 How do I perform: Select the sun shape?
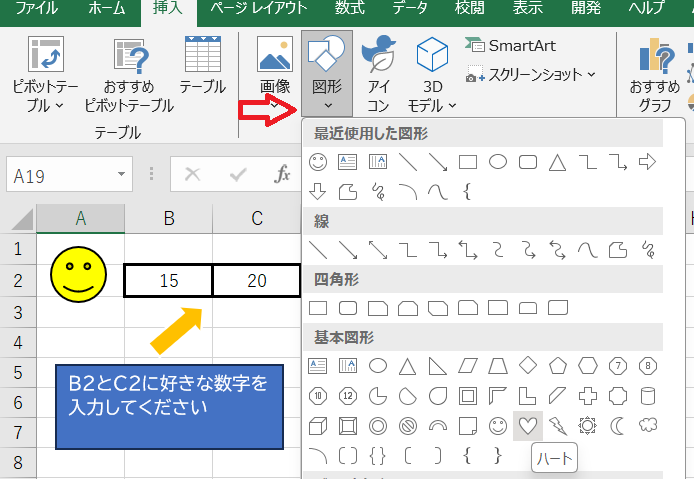(587, 425)
